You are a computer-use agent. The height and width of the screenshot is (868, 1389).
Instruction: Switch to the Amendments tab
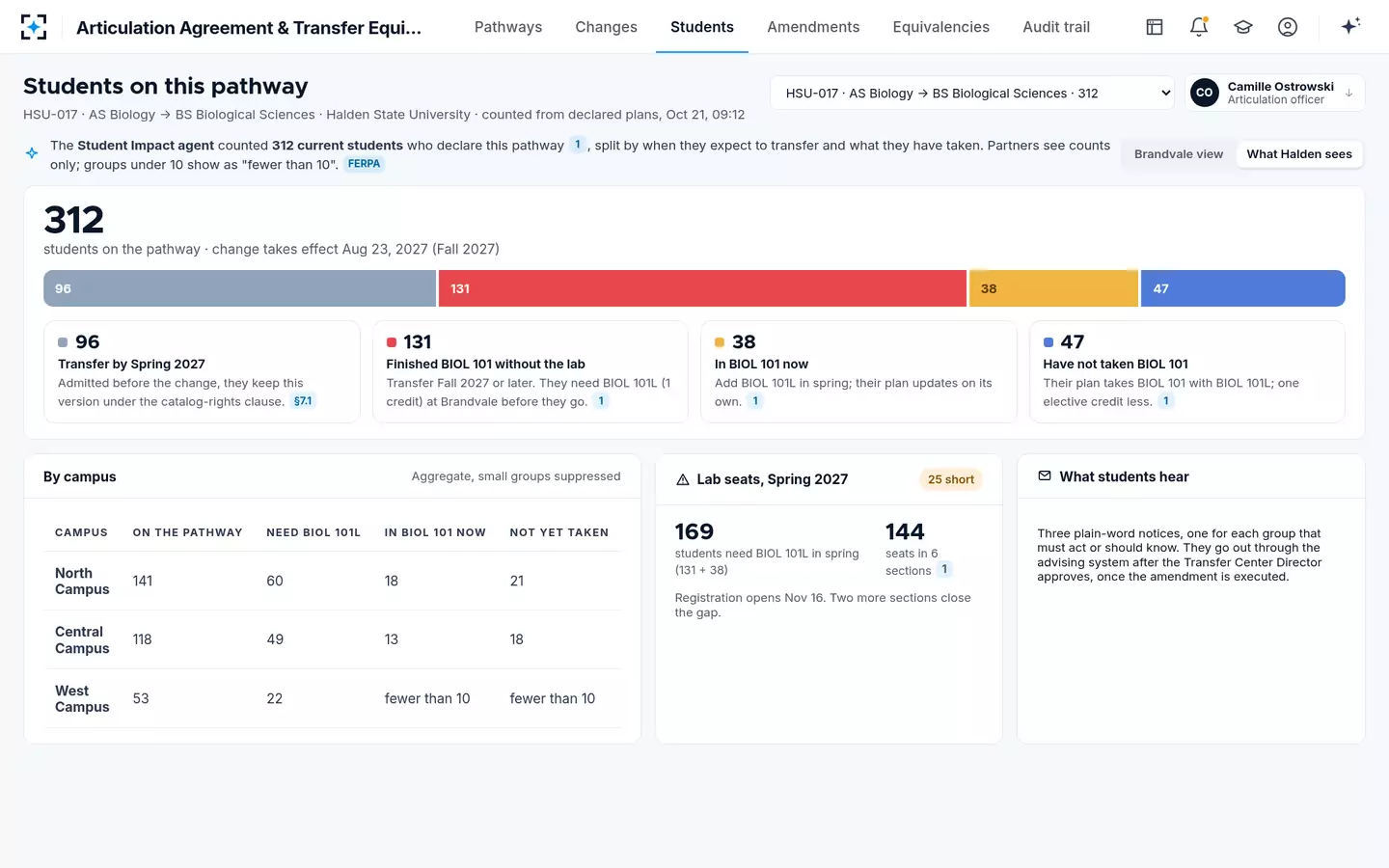coord(813,27)
